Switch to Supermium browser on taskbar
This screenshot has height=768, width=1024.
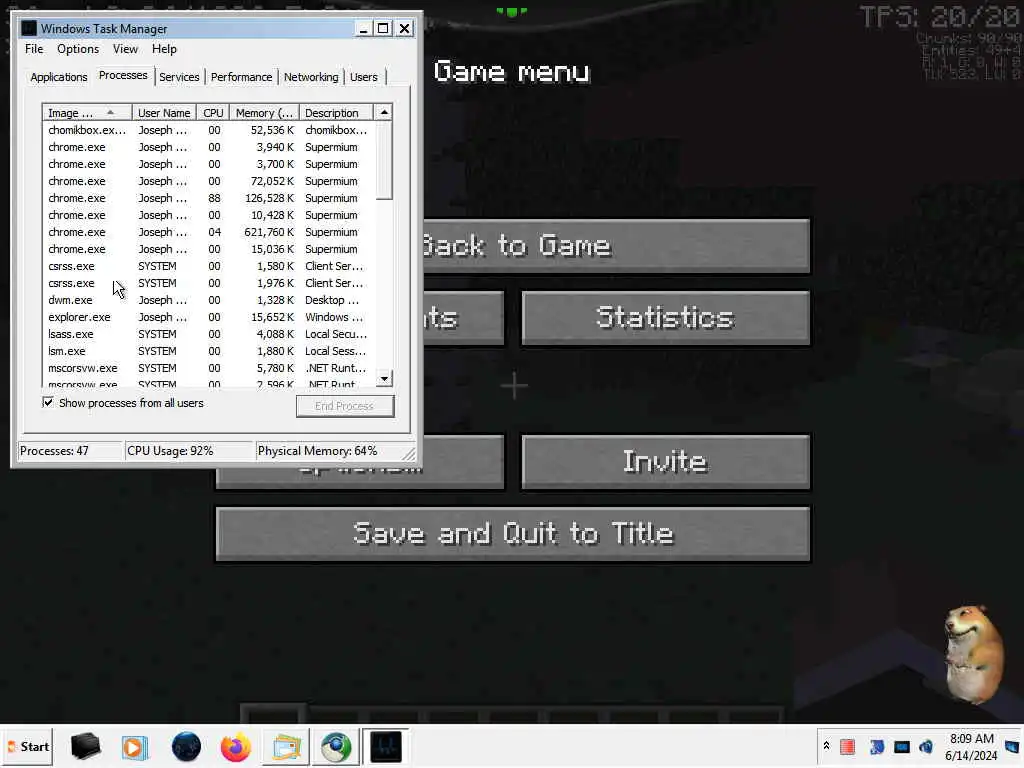pos(336,746)
